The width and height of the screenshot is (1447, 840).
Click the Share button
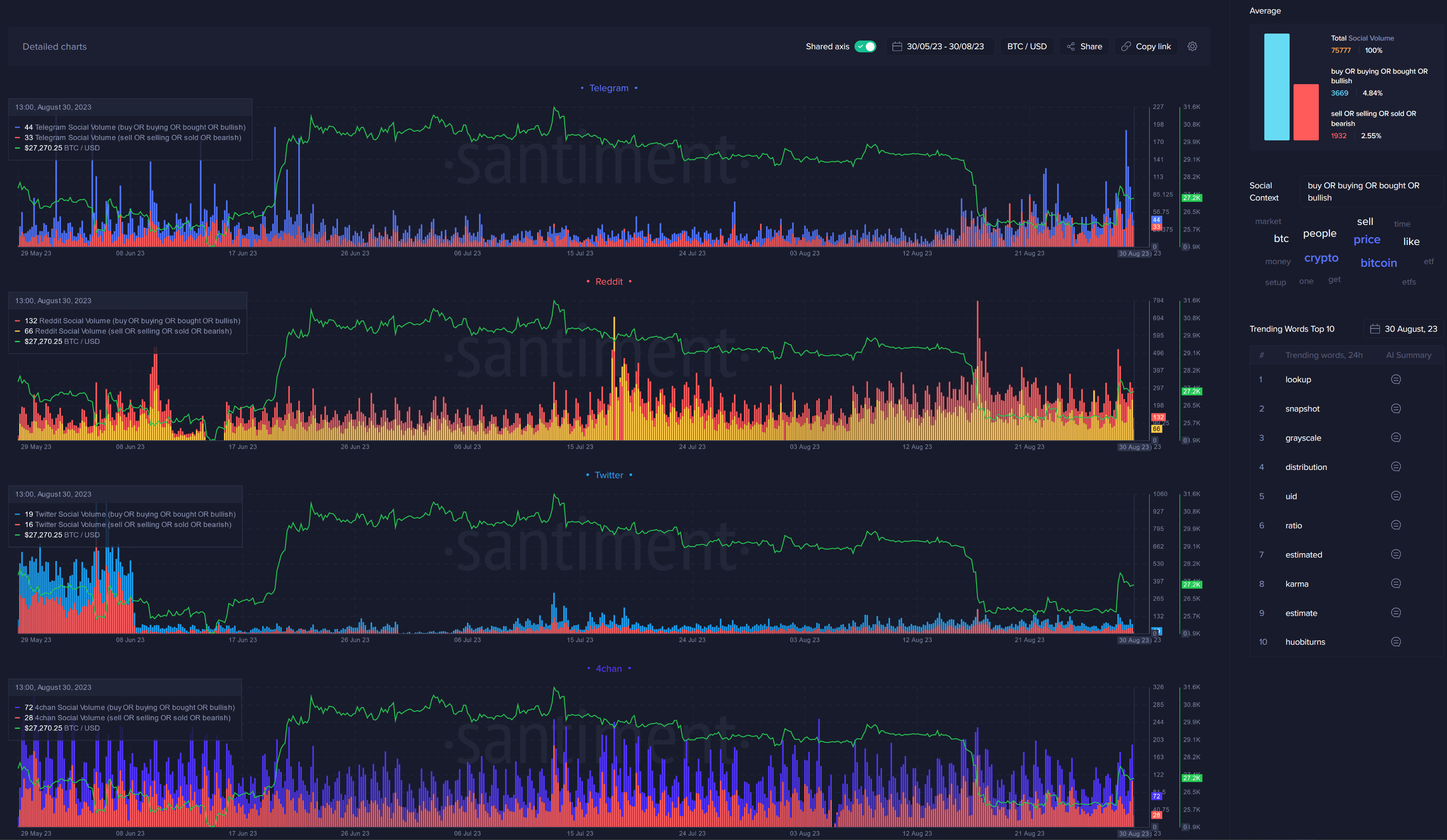[1084, 47]
